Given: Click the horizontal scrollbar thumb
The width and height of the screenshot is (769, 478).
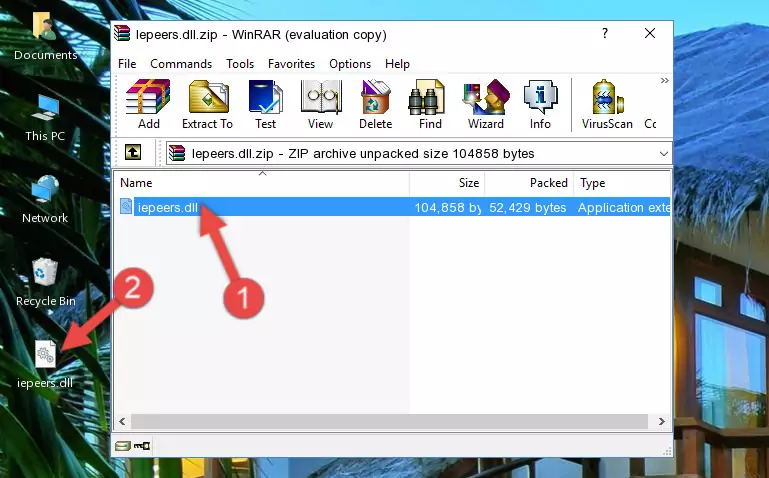Looking at the screenshot, I should pyautogui.click(x=389, y=421).
